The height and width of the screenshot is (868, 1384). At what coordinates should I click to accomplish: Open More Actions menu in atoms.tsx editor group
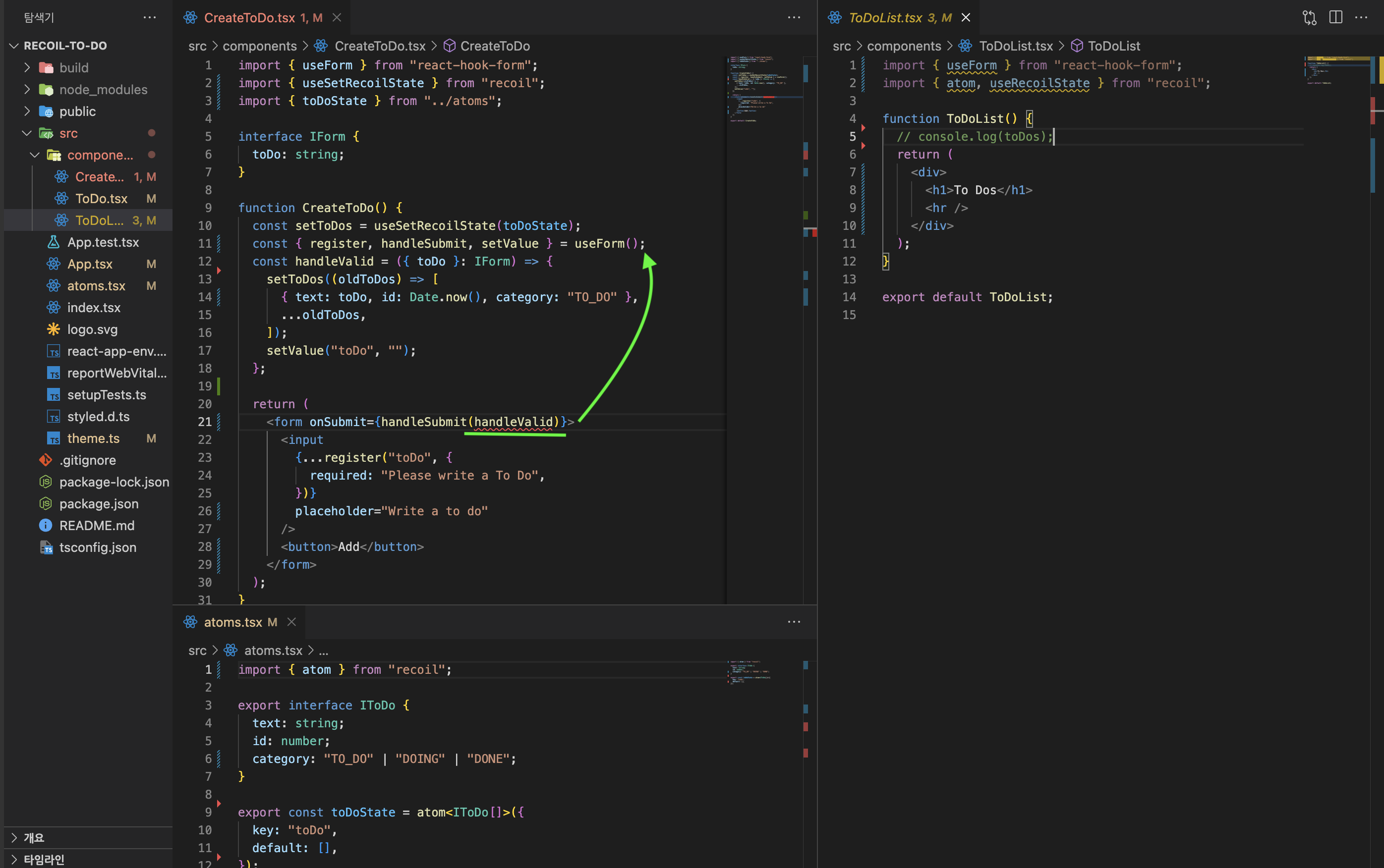point(794,622)
